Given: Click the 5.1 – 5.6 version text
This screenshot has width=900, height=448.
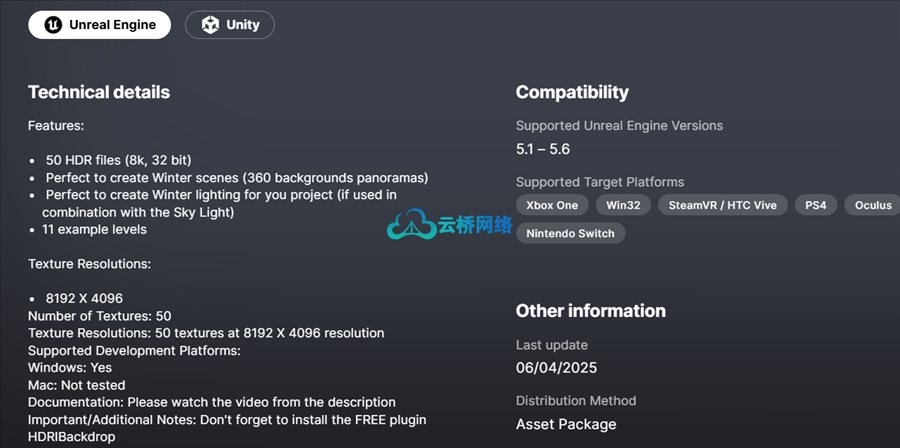Looking at the screenshot, I should click(543, 149).
